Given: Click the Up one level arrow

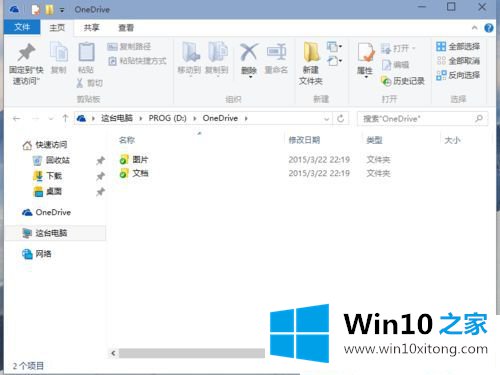Looking at the screenshot, I should point(65,118).
